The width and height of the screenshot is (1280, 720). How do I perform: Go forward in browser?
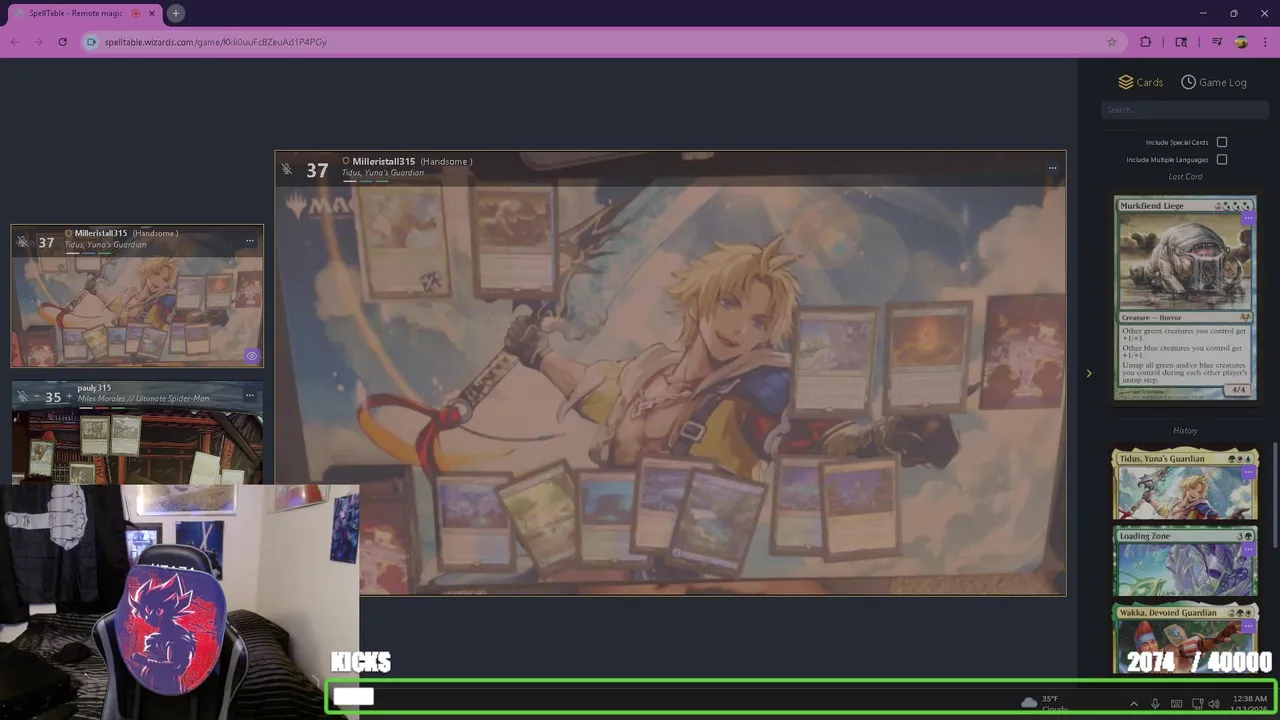click(x=38, y=42)
